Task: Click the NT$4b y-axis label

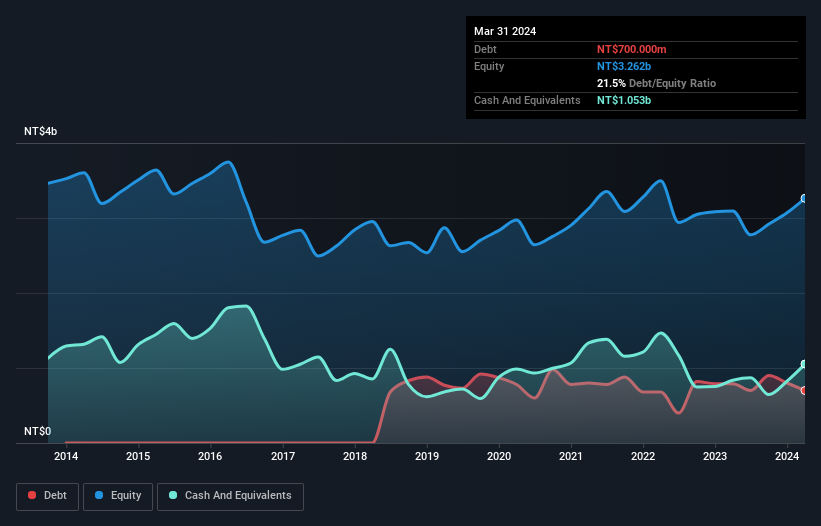Action: point(40,131)
